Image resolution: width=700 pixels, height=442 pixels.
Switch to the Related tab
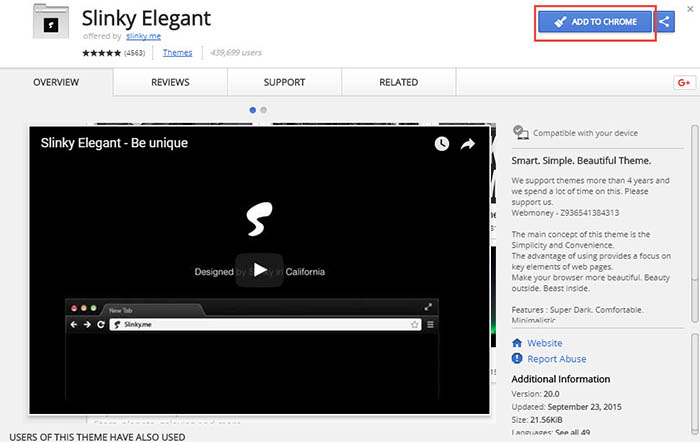(399, 82)
